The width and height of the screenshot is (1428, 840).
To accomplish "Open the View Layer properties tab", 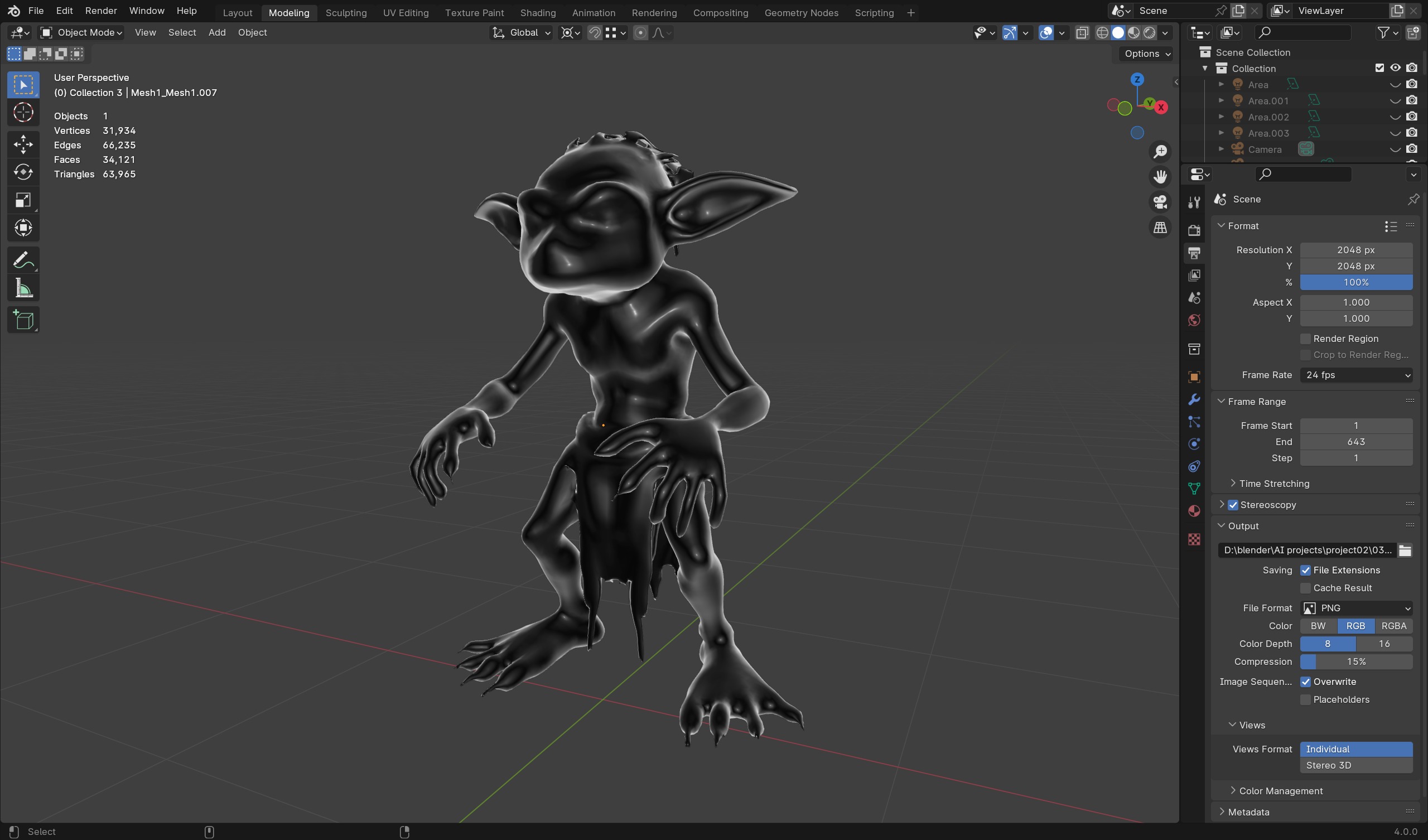I will (1194, 276).
